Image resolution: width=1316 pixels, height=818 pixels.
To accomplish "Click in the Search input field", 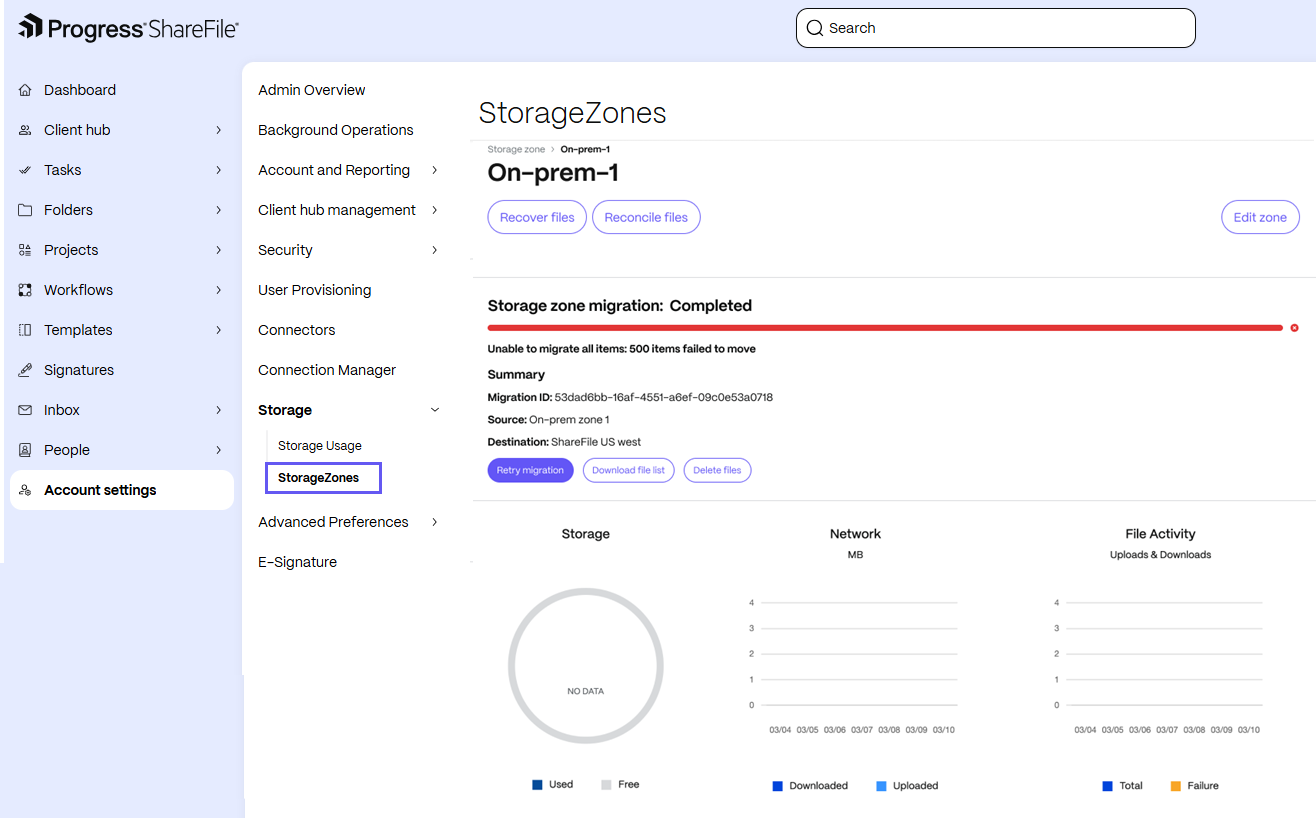I will click(996, 28).
